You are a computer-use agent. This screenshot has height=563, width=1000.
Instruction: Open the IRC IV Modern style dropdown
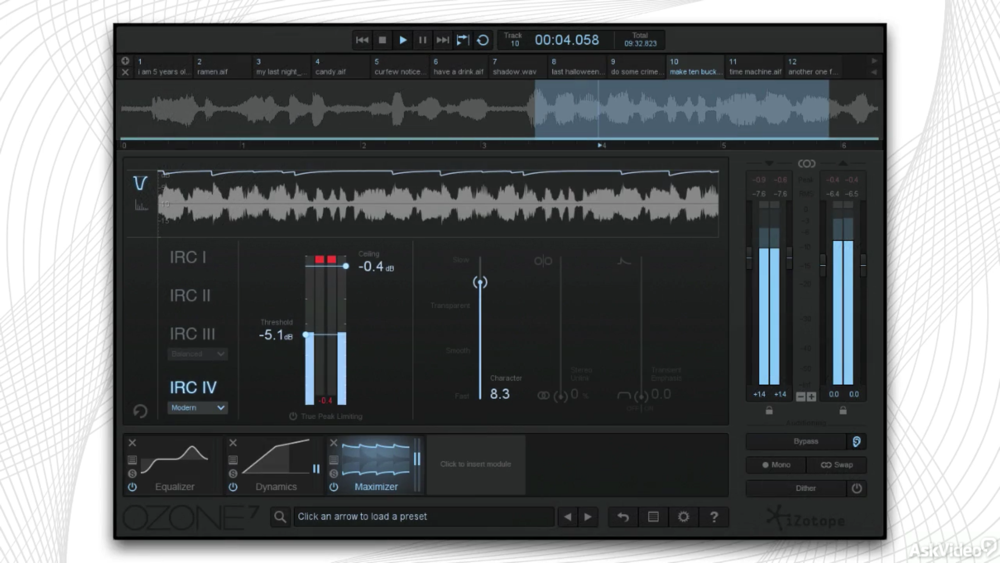pyautogui.click(x=197, y=408)
